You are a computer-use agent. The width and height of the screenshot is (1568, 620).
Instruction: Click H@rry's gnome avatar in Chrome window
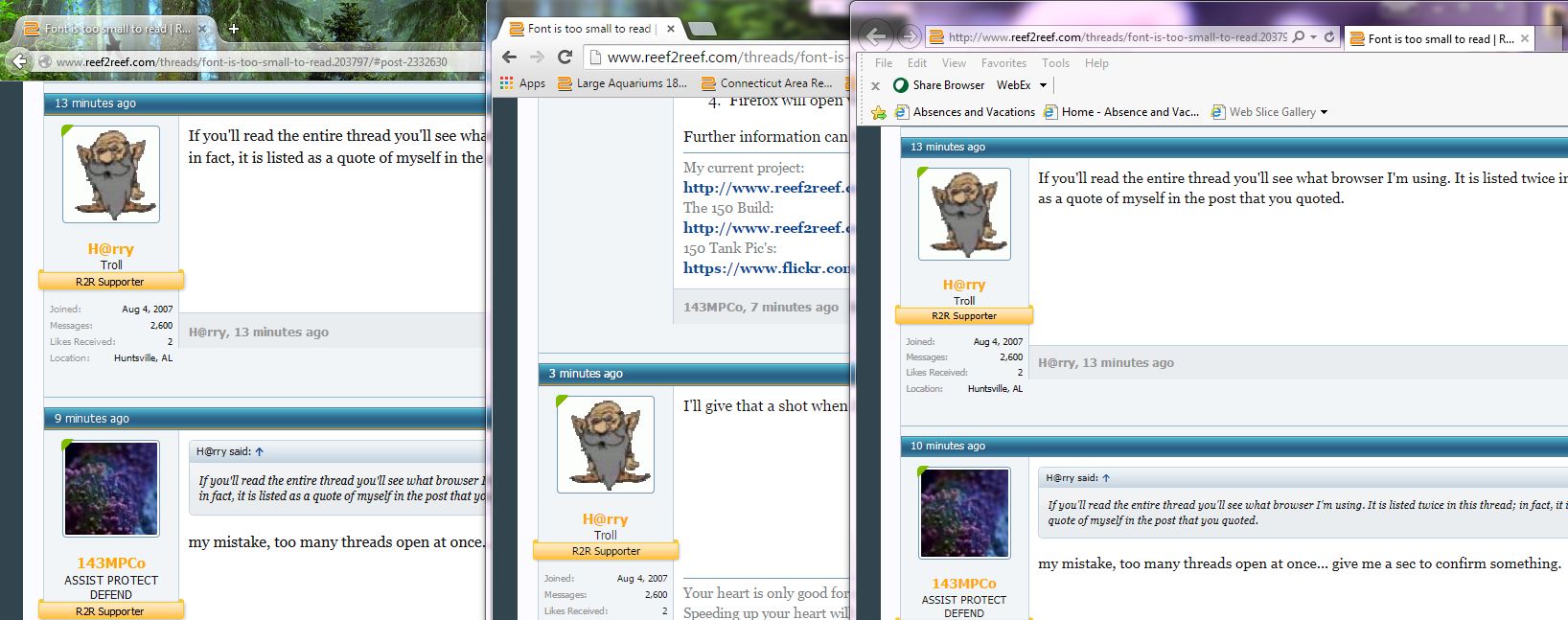pyautogui.click(x=606, y=445)
